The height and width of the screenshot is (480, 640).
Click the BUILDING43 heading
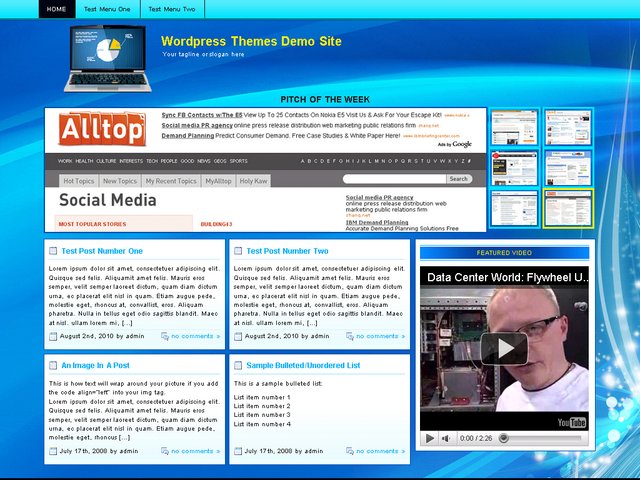[216, 224]
